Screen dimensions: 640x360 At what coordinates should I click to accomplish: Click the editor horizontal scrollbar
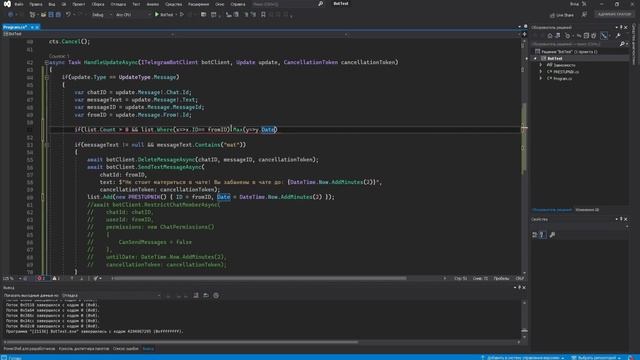click(x=259, y=278)
